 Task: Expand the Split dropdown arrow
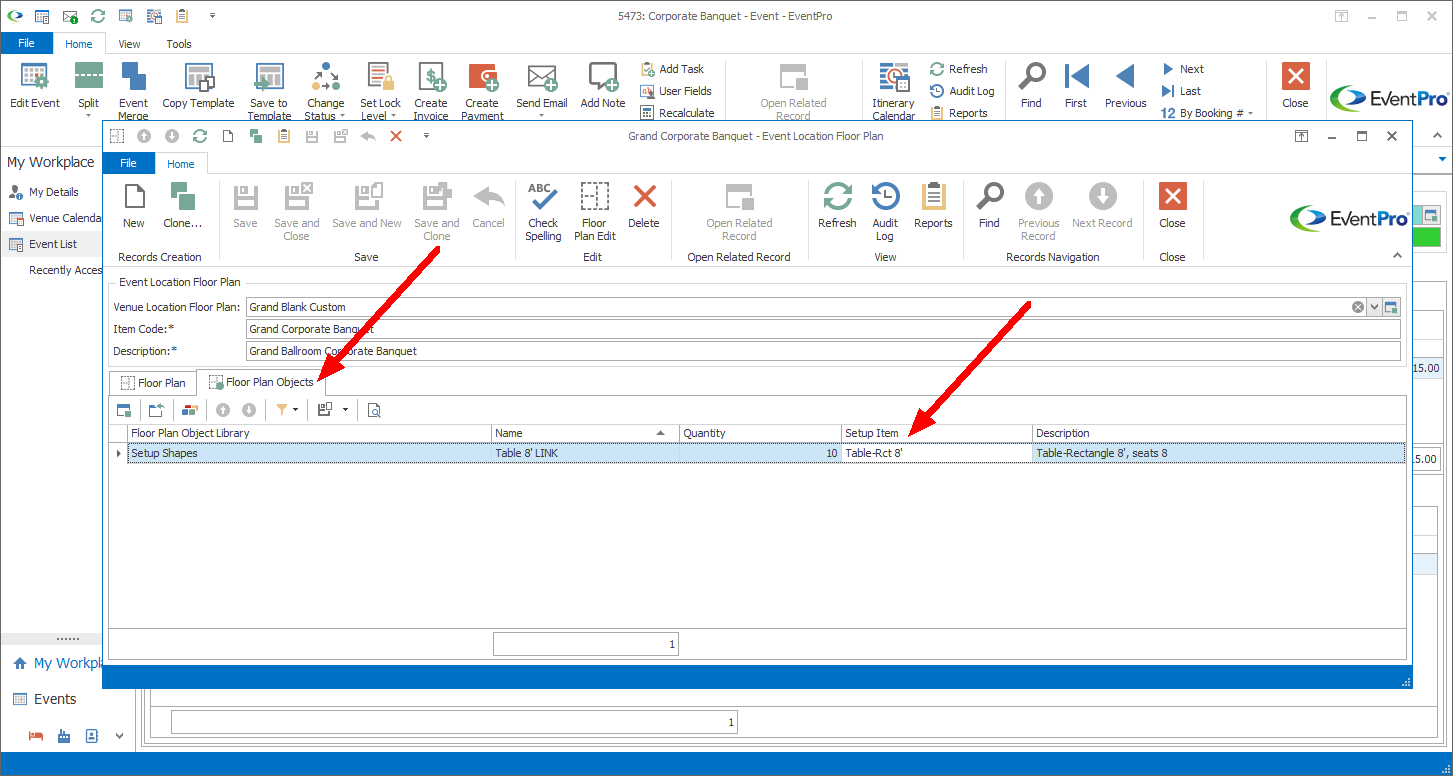pyautogui.click(x=88, y=115)
